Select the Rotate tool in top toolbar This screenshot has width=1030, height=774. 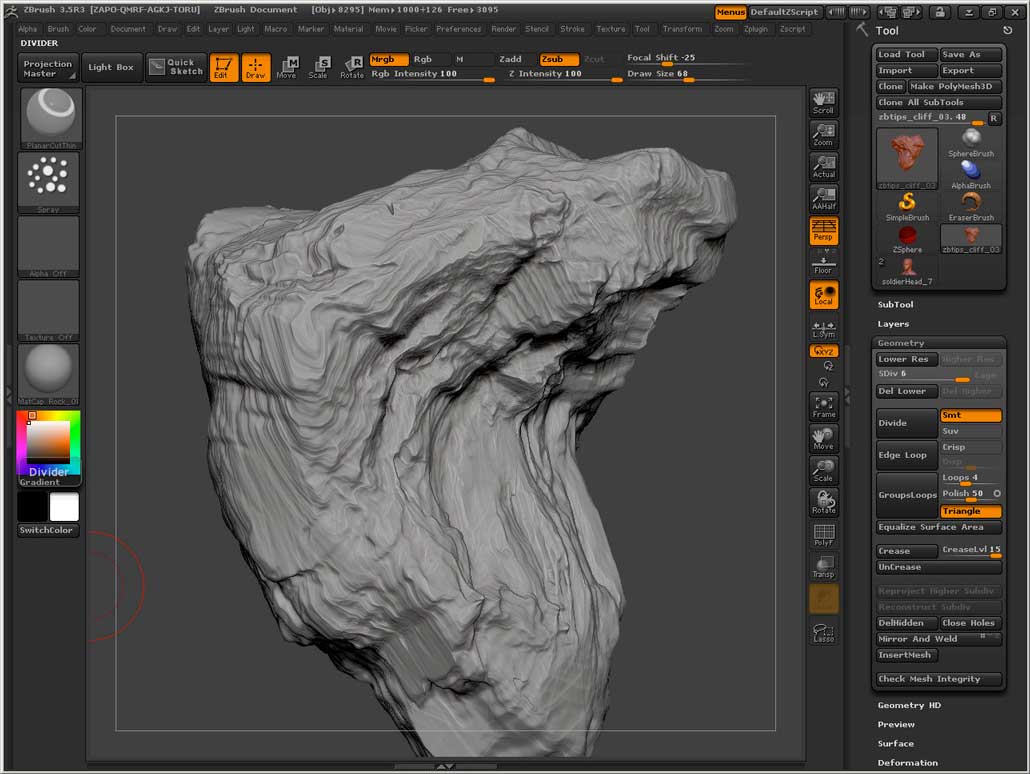click(x=352, y=67)
